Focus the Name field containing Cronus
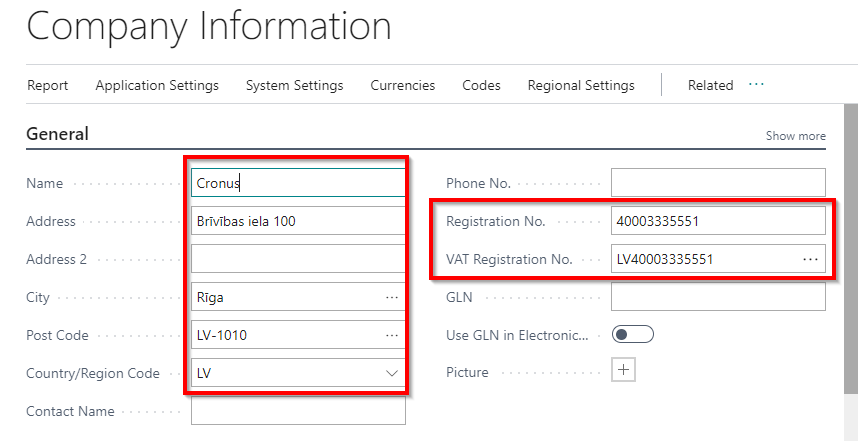 coord(298,183)
